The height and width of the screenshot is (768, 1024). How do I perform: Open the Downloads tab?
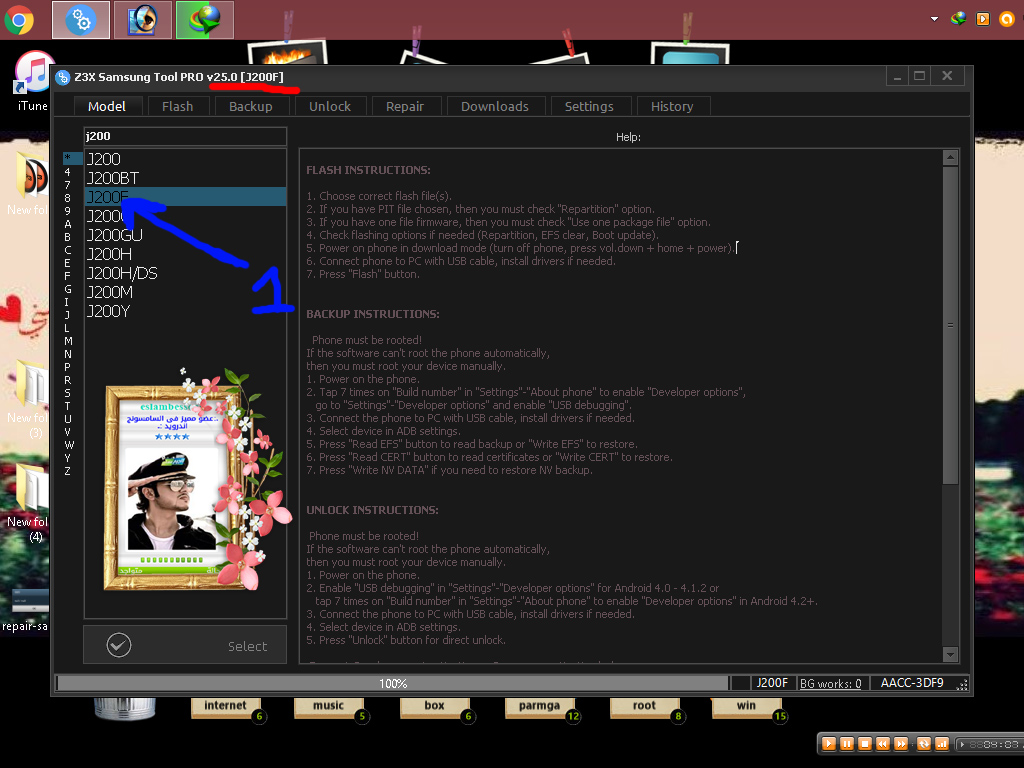pyautogui.click(x=495, y=106)
